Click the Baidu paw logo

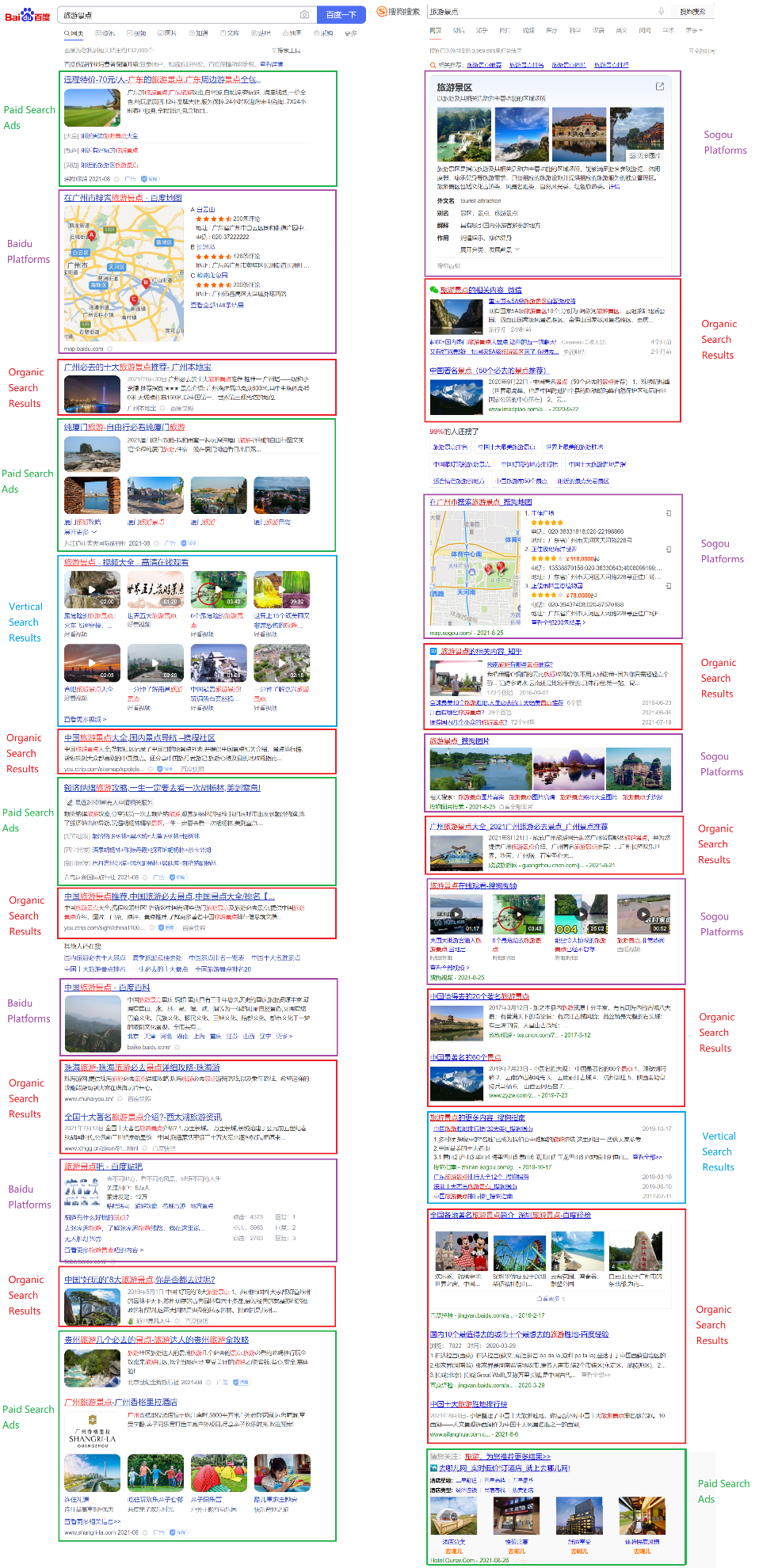pyautogui.click(x=27, y=15)
